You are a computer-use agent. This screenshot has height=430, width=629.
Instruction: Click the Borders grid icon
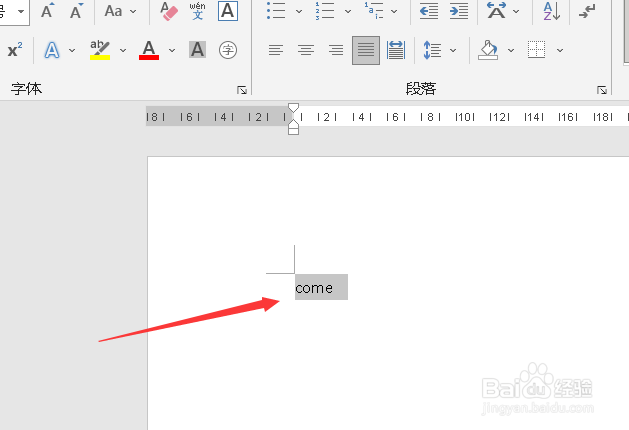pos(536,50)
